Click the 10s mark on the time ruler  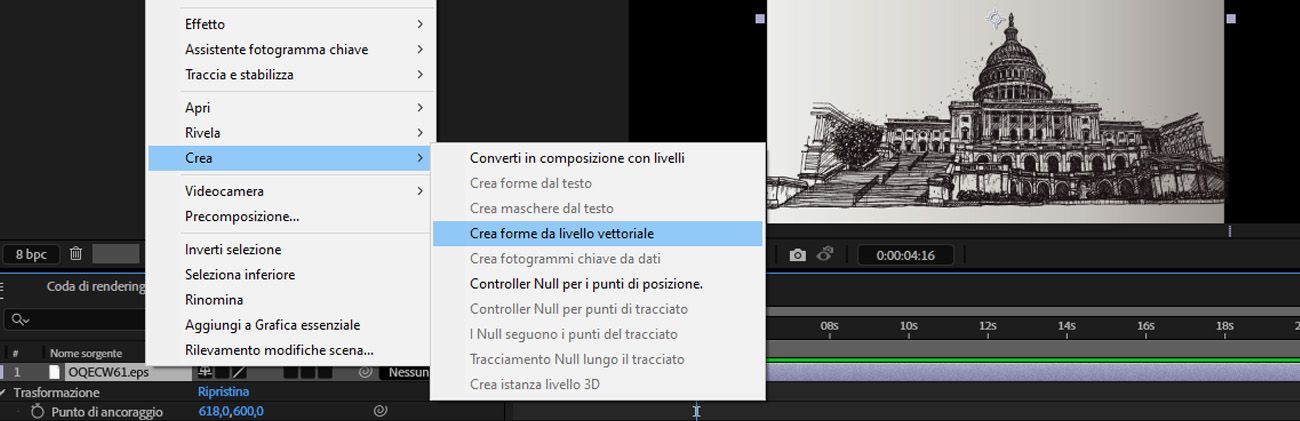pos(908,326)
